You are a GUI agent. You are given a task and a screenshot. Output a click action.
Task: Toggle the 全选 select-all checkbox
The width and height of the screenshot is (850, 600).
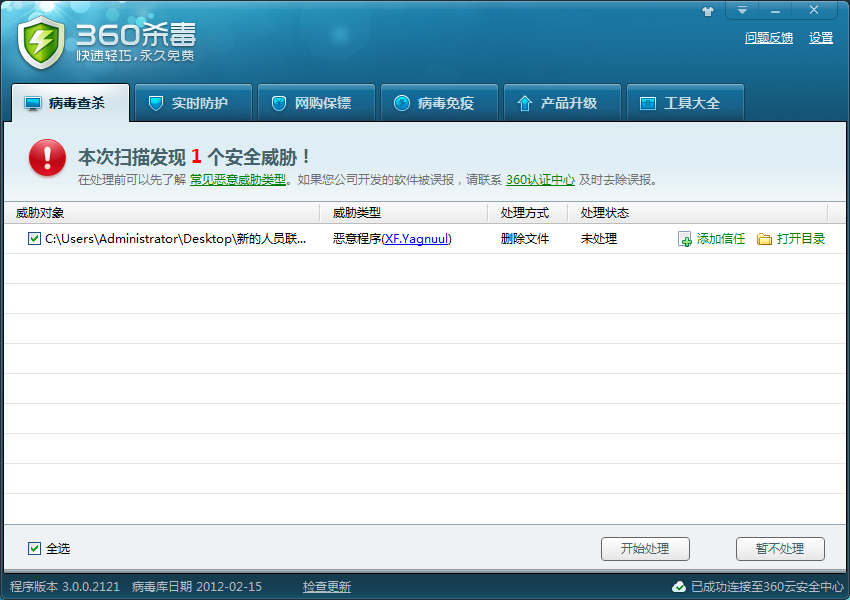tap(34, 549)
